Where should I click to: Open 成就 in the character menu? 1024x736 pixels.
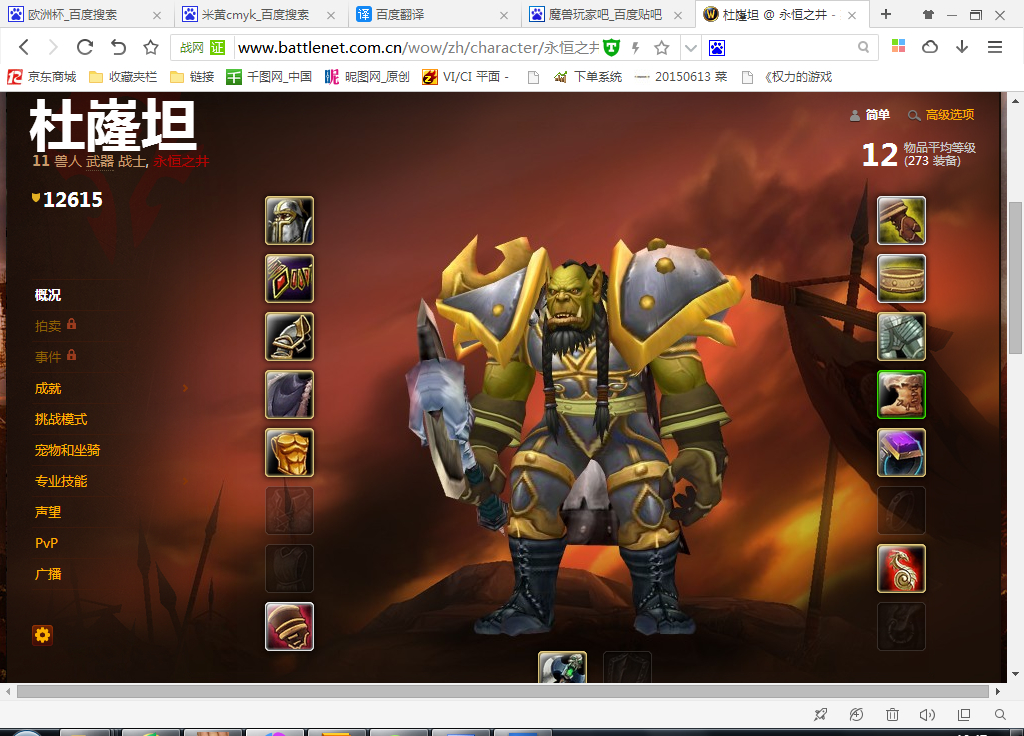tap(48, 389)
